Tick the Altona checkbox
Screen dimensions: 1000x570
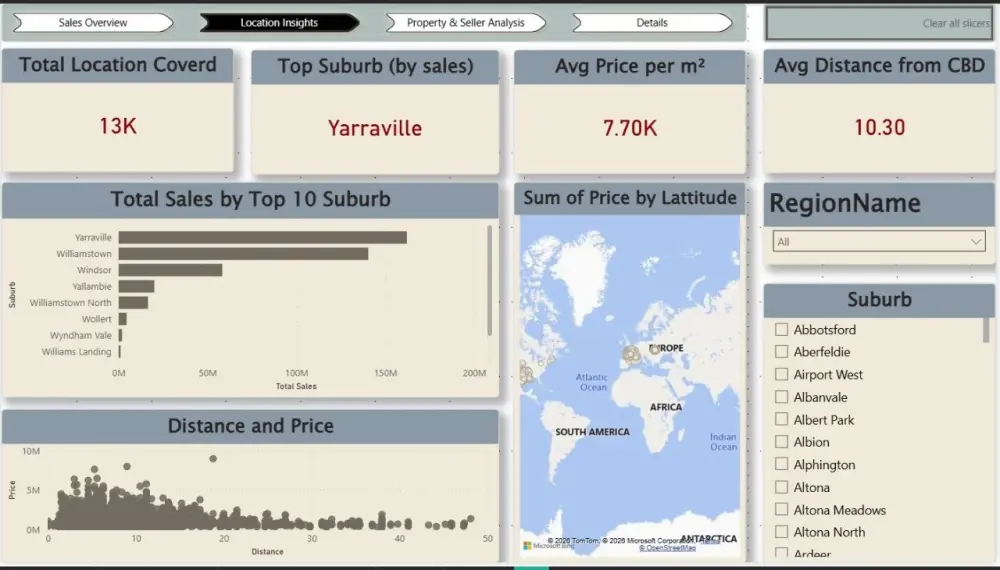(781, 487)
